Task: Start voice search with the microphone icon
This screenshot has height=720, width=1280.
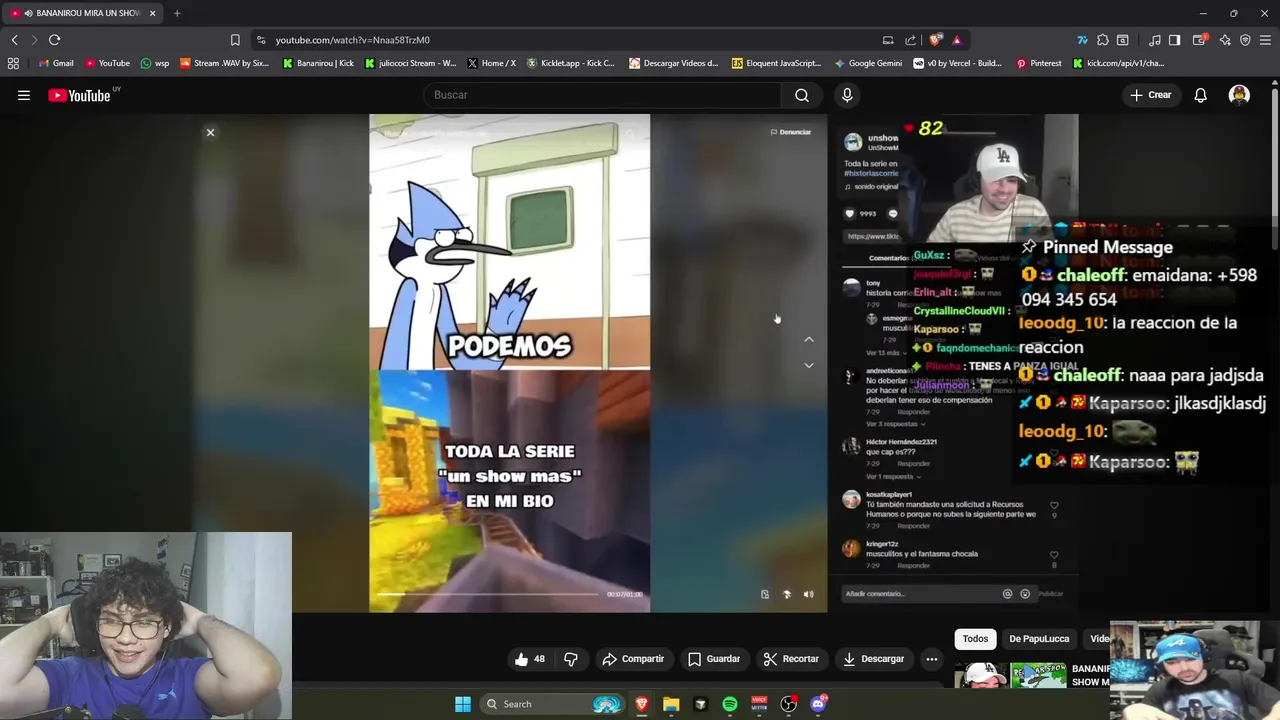Action: [x=847, y=95]
